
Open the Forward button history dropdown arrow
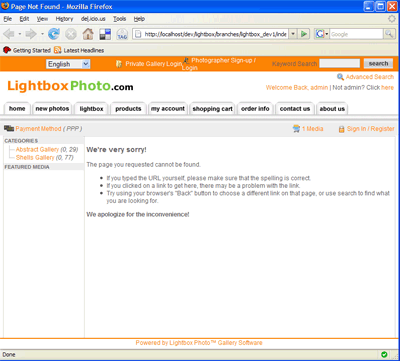click(42, 34)
